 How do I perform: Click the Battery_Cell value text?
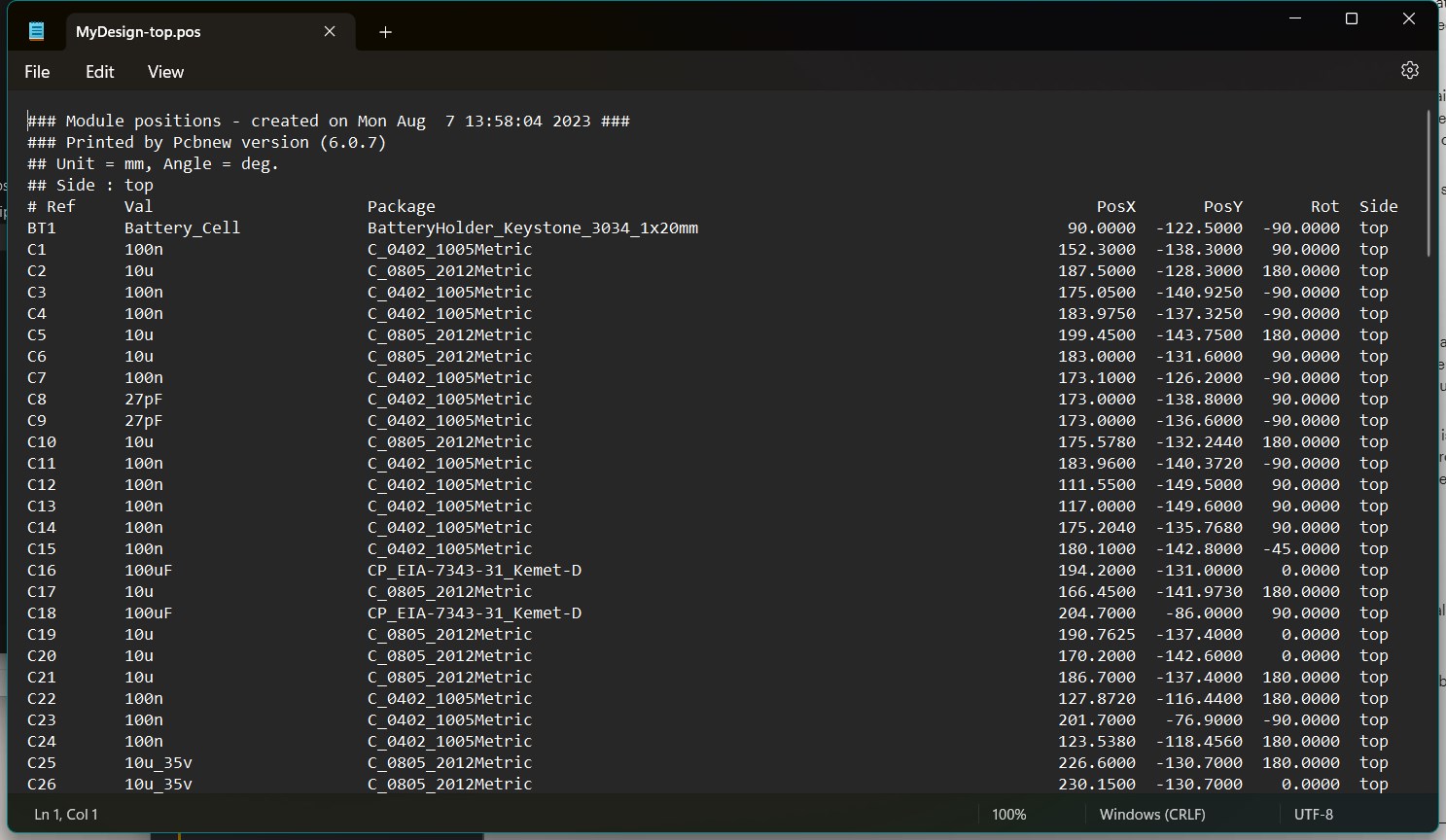point(182,227)
